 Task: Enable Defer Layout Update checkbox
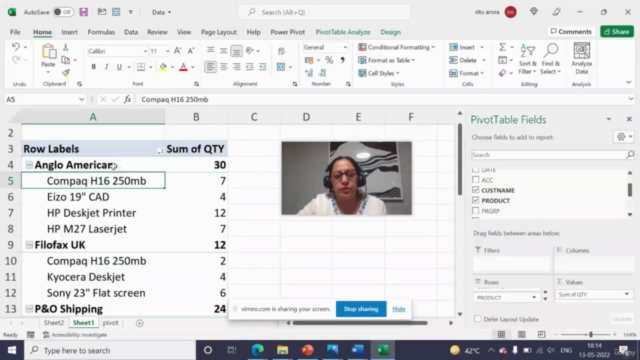pos(478,319)
